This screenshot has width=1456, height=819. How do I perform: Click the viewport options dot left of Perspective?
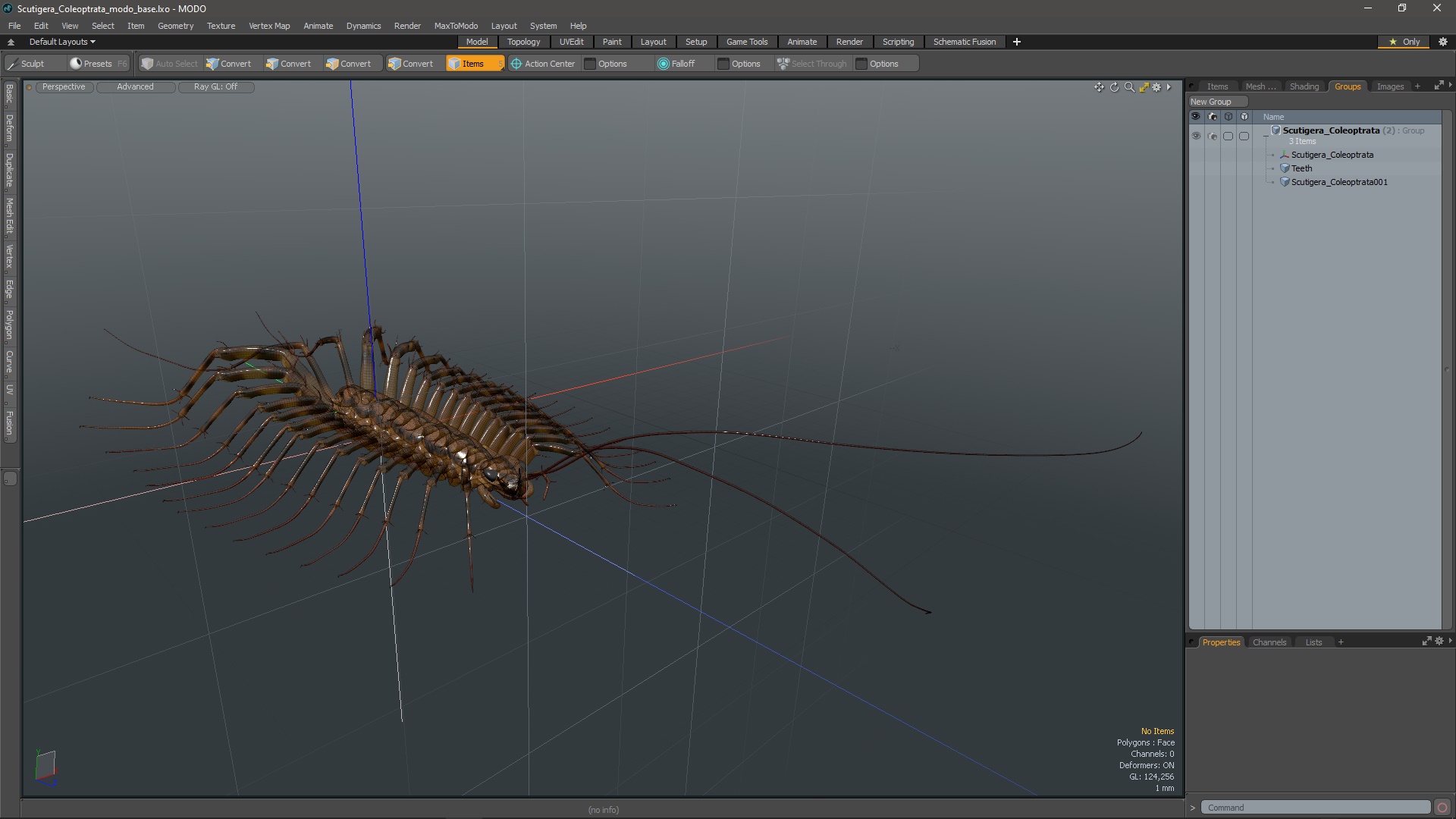29,87
